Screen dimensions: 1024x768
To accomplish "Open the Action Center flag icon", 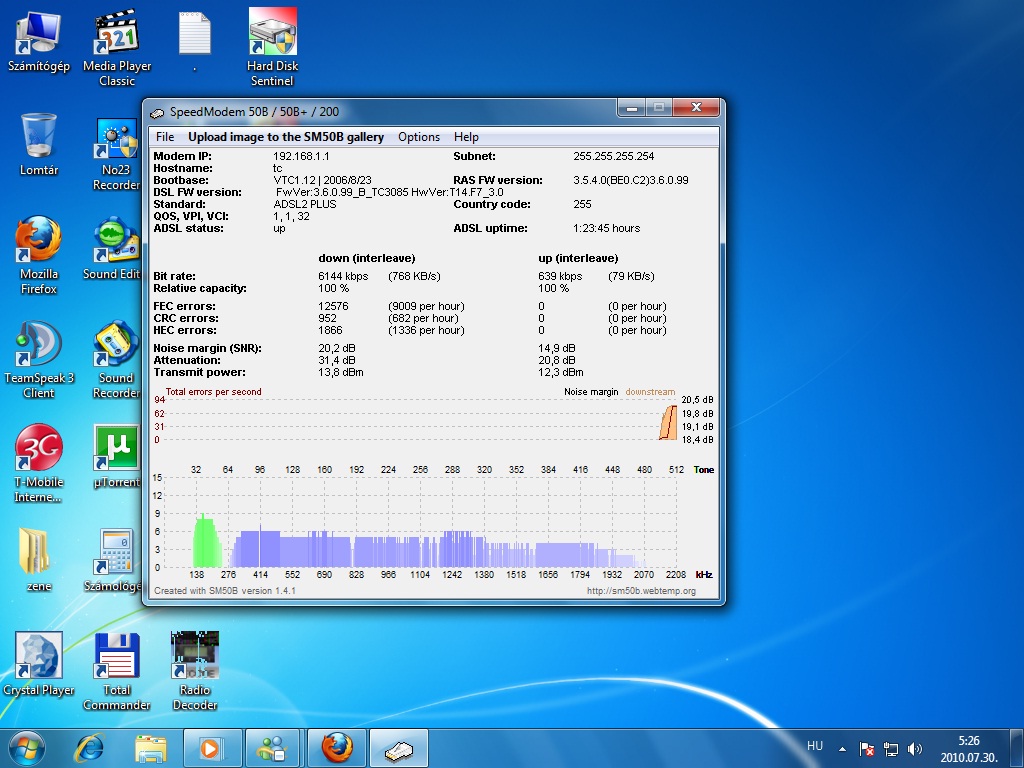I will pos(867,749).
